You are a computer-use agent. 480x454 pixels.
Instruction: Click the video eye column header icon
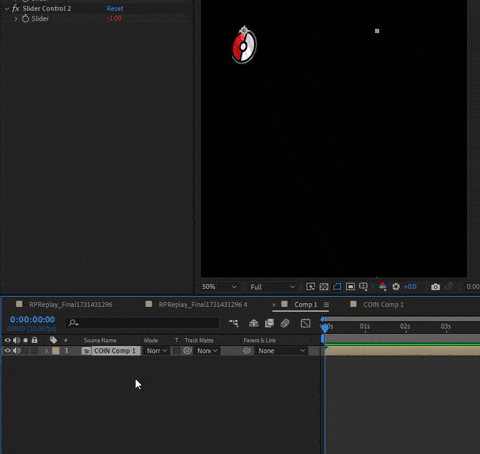click(7, 340)
